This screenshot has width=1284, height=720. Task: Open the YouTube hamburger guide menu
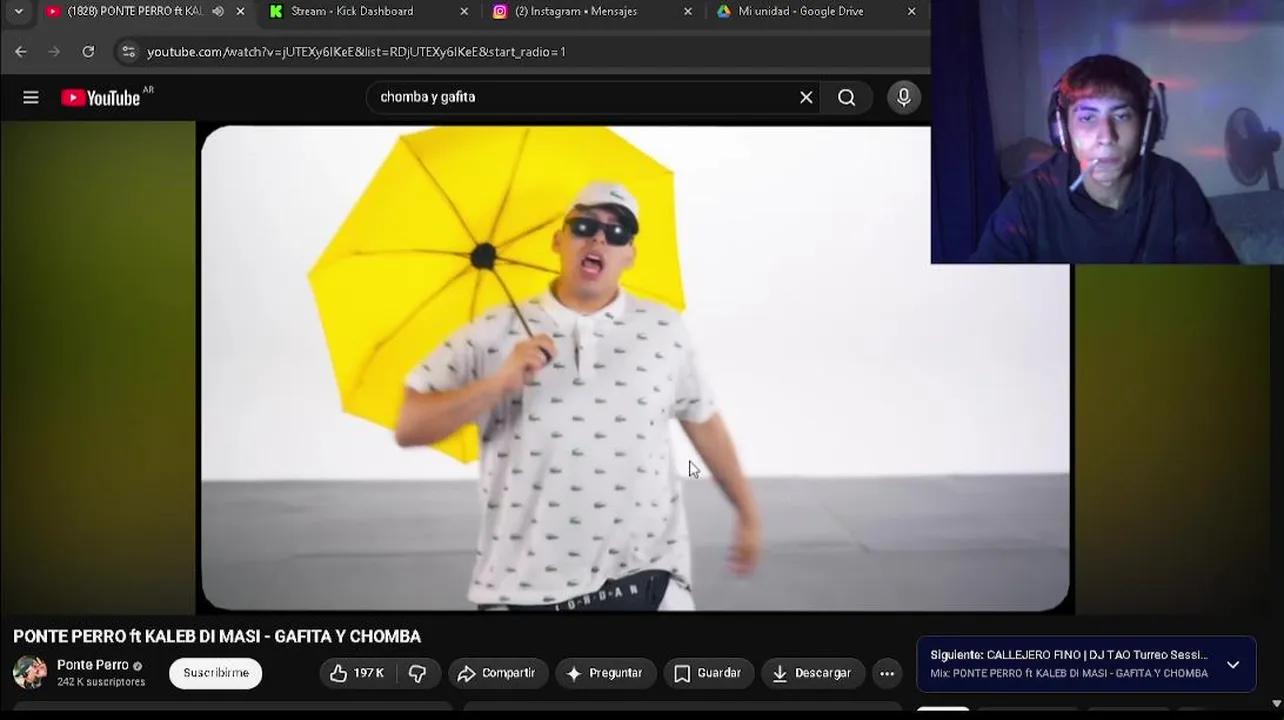[31, 97]
